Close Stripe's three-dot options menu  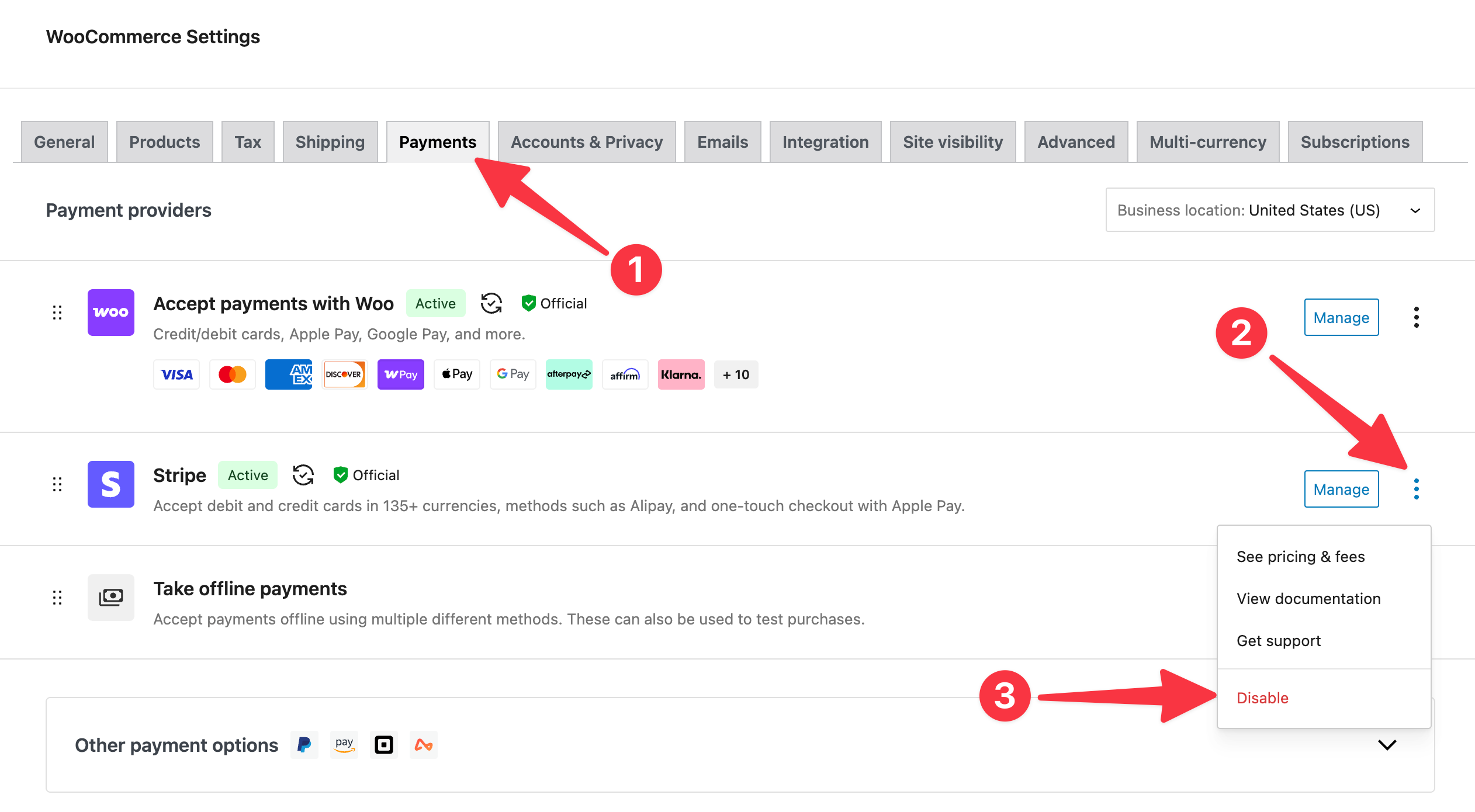[1416, 489]
